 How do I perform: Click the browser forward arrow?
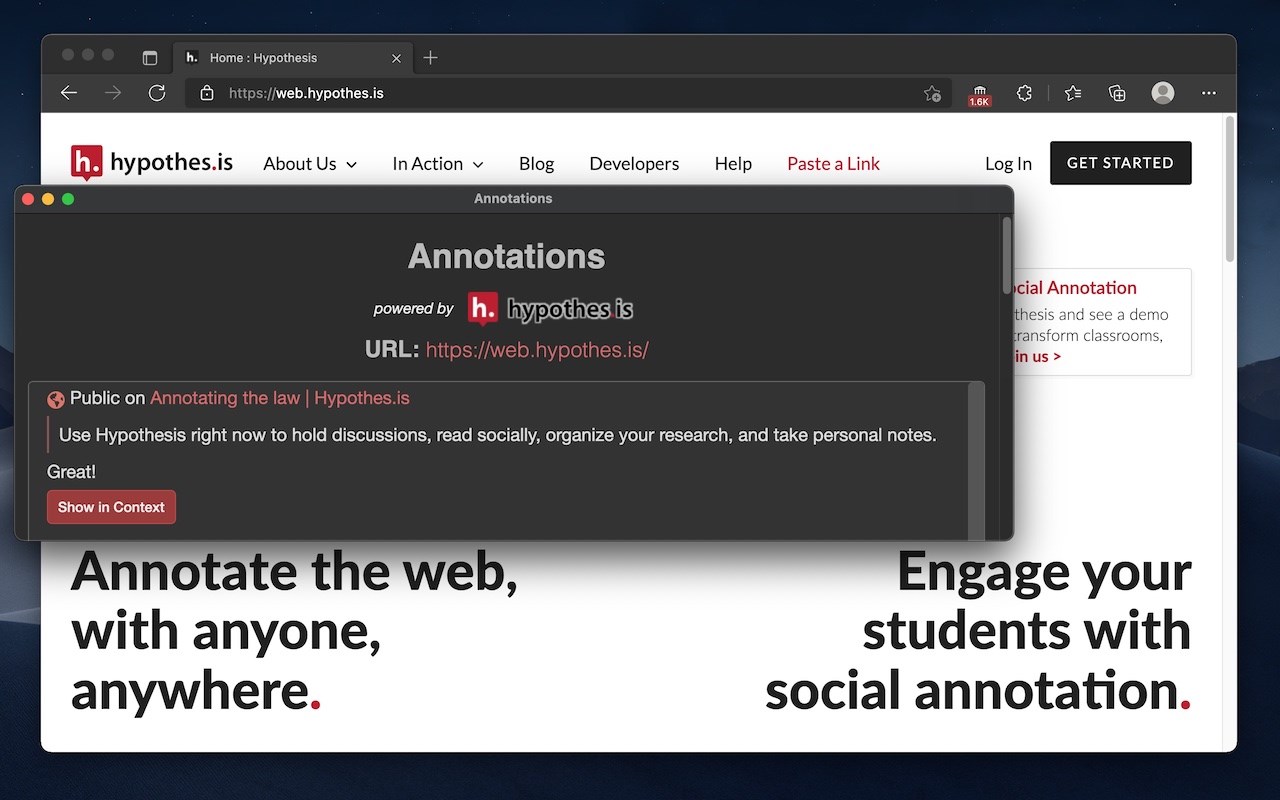(x=113, y=93)
